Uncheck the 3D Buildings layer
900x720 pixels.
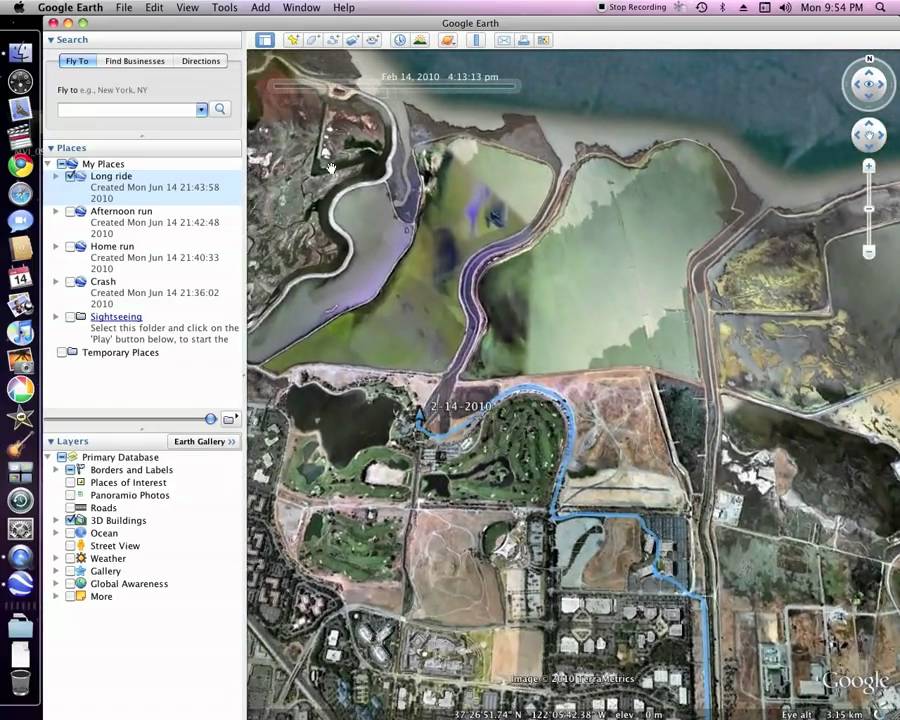tap(70, 521)
